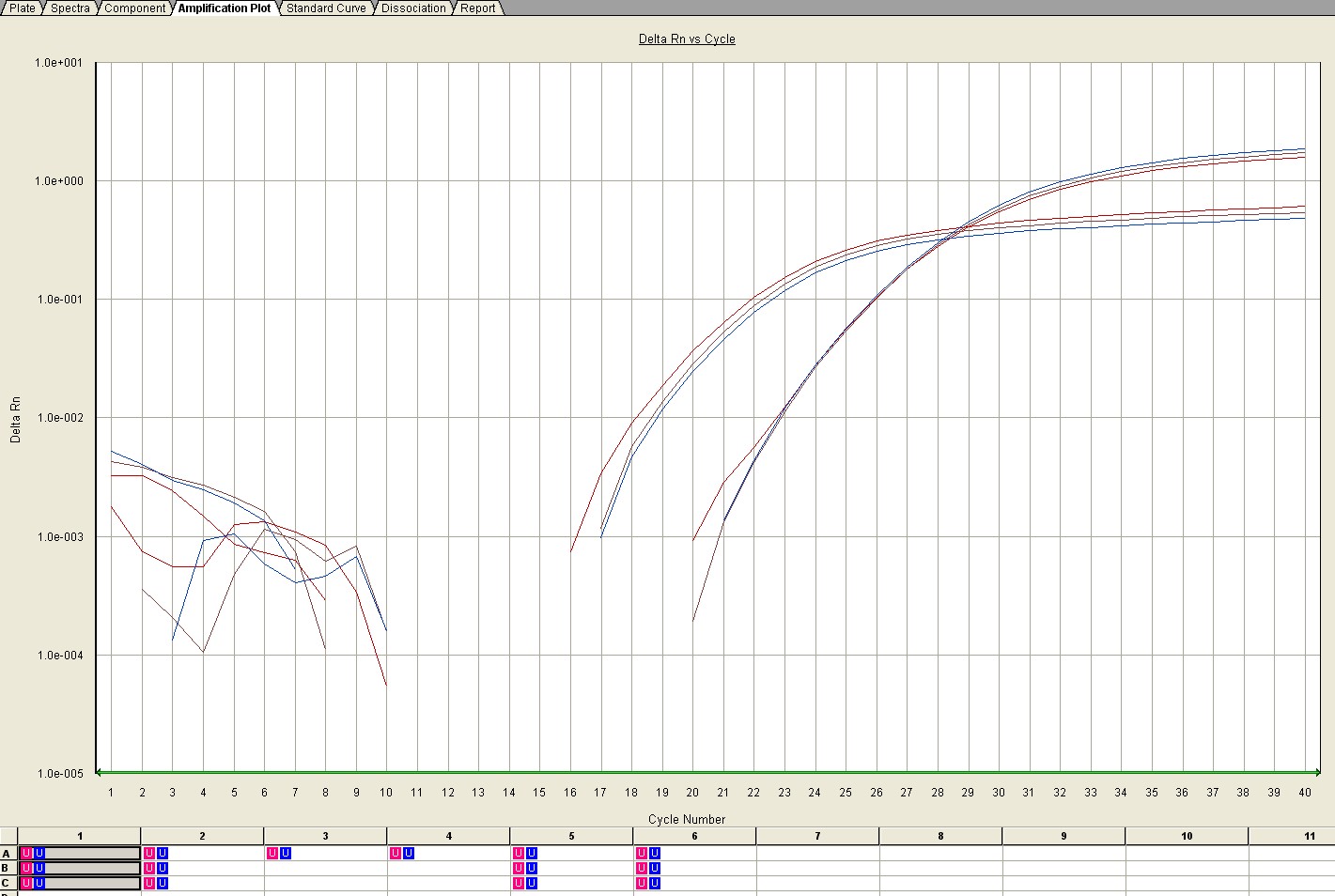Click empty well B3 in plate grid
Screen dimensions: 1335x896
coord(325,869)
